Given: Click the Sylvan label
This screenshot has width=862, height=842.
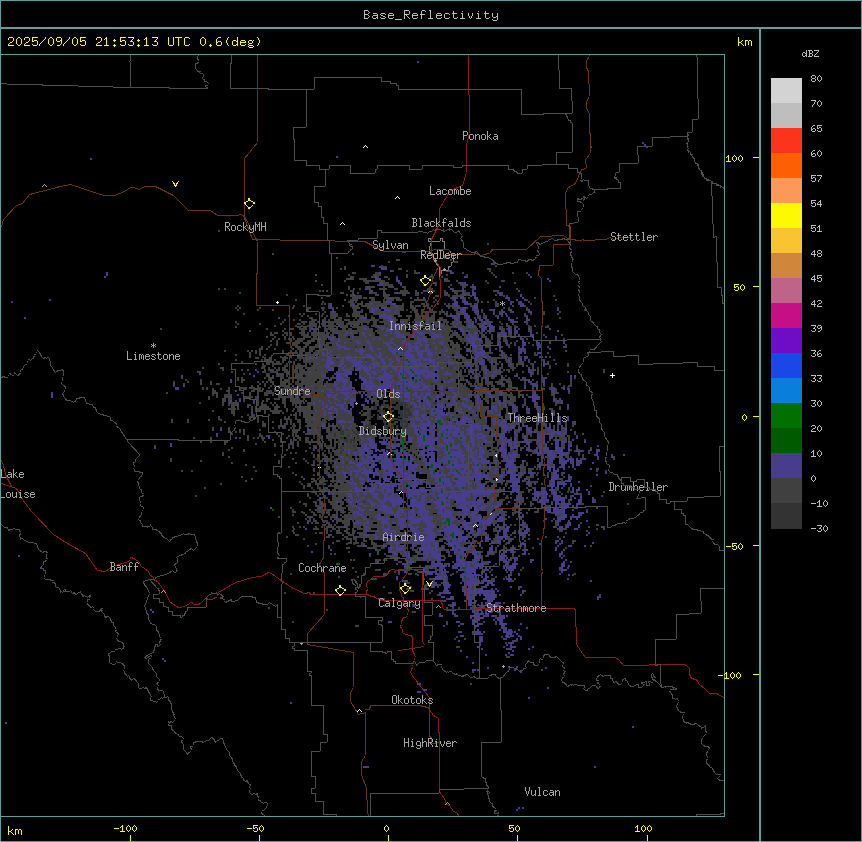Looking at the screenshot, I should (x=390, y=245).
